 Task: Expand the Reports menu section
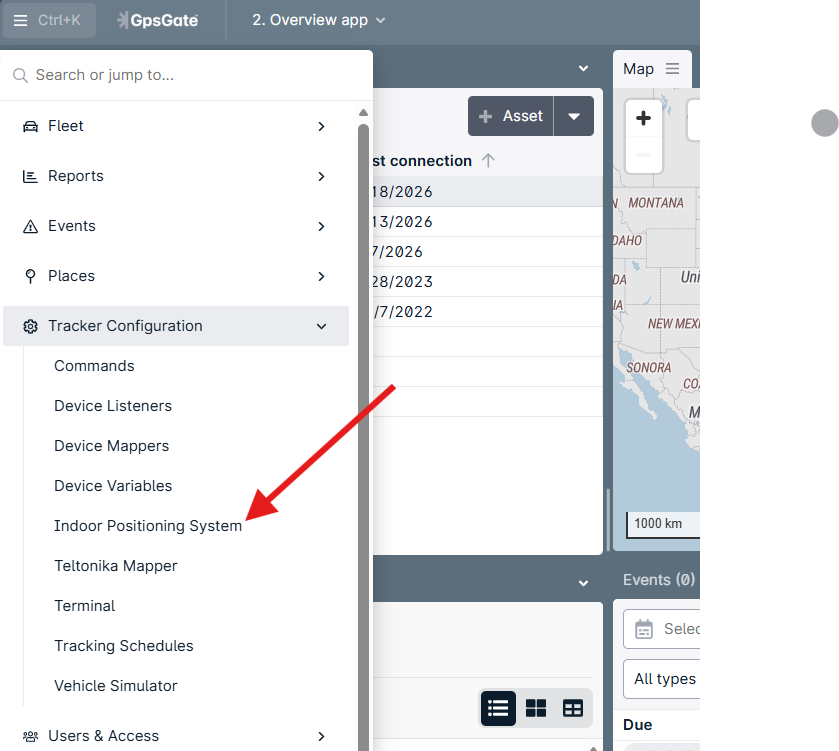176,176
